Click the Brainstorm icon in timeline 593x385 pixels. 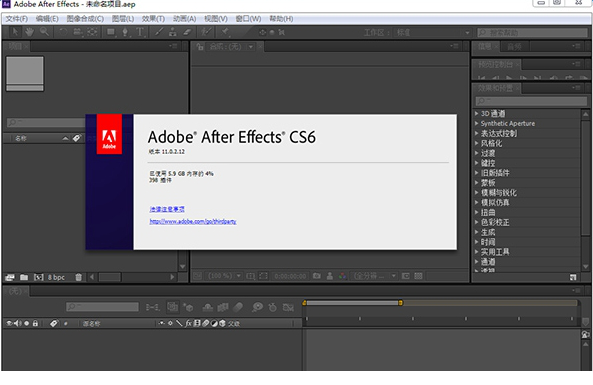click(257, 307)
